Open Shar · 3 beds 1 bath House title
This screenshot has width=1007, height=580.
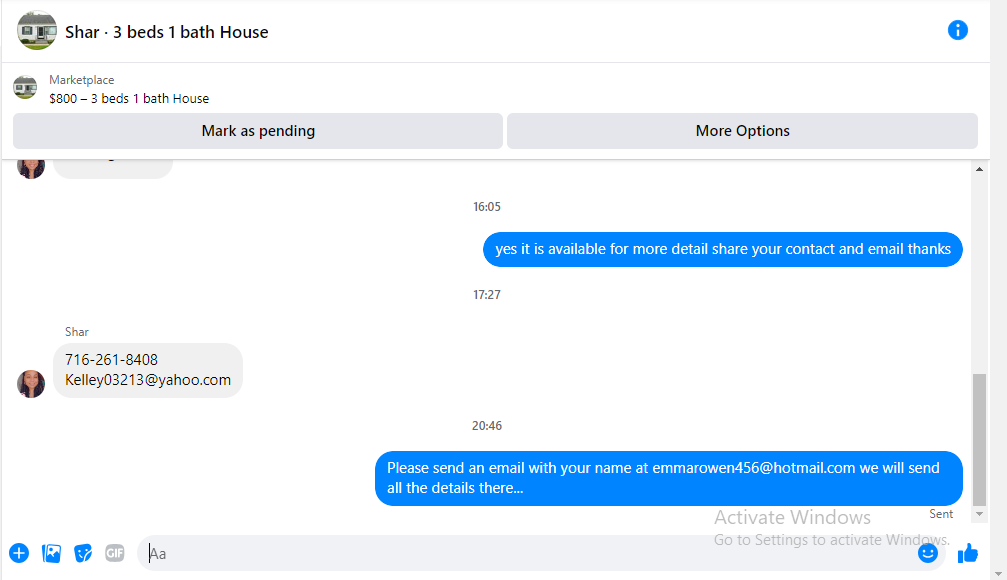click(167, 32)
